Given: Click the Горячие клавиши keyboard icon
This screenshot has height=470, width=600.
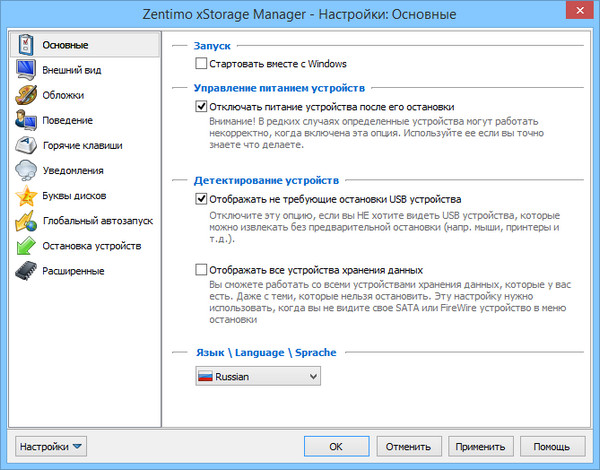Looking at the screenshot, I should (26, 145).
